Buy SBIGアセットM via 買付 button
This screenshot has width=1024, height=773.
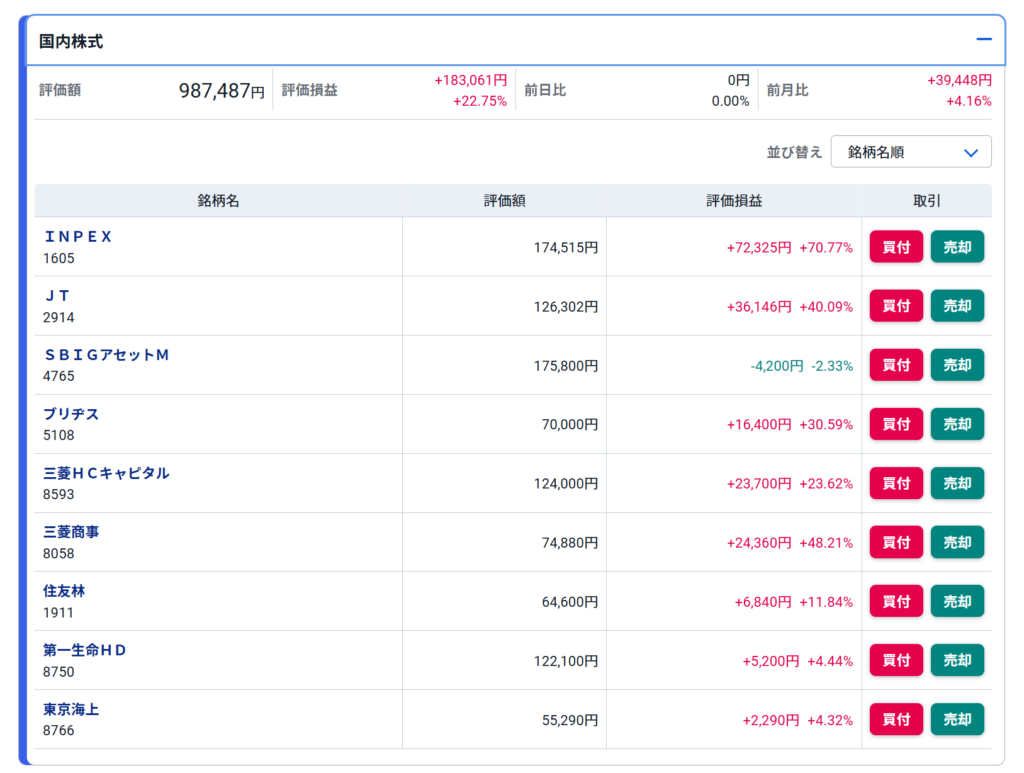(896, 365)
